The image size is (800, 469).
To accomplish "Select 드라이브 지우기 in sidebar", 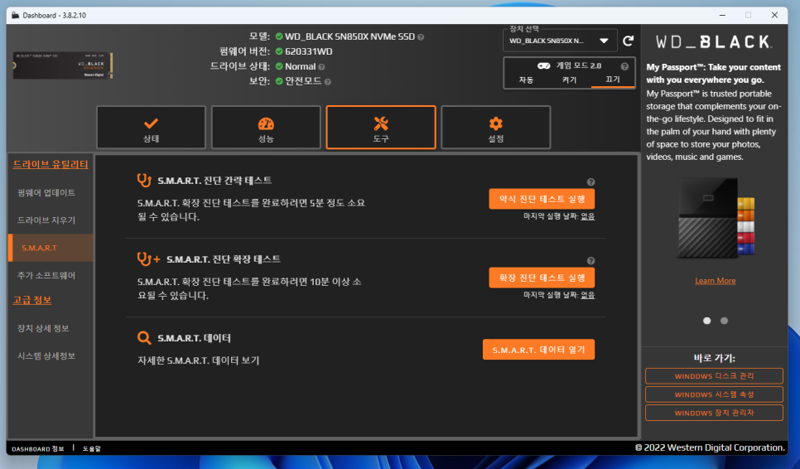I will (46, 220).
